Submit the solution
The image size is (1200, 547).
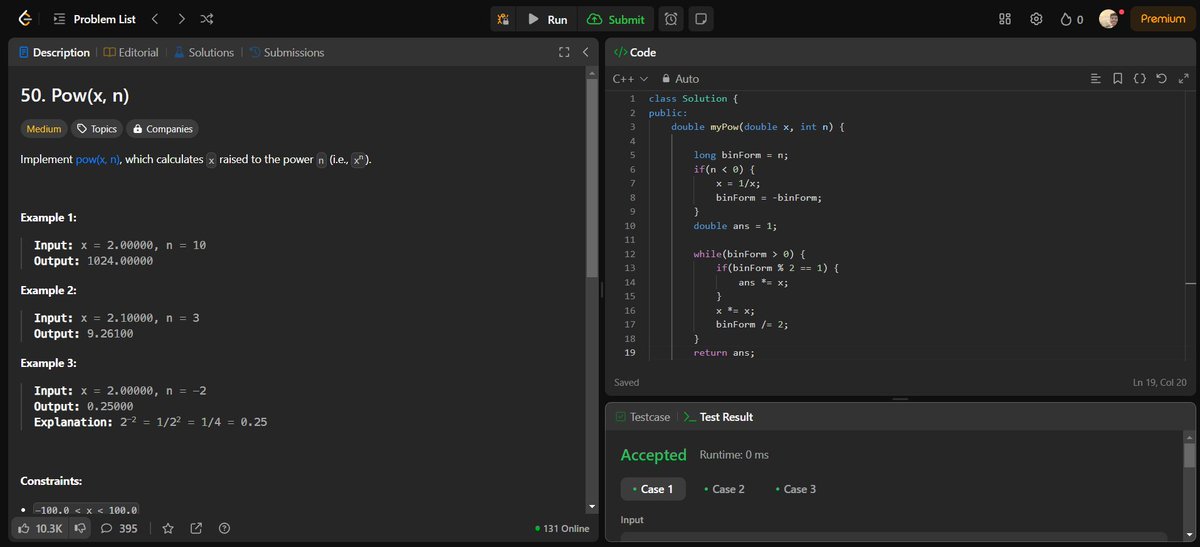(x=616, y=19)
